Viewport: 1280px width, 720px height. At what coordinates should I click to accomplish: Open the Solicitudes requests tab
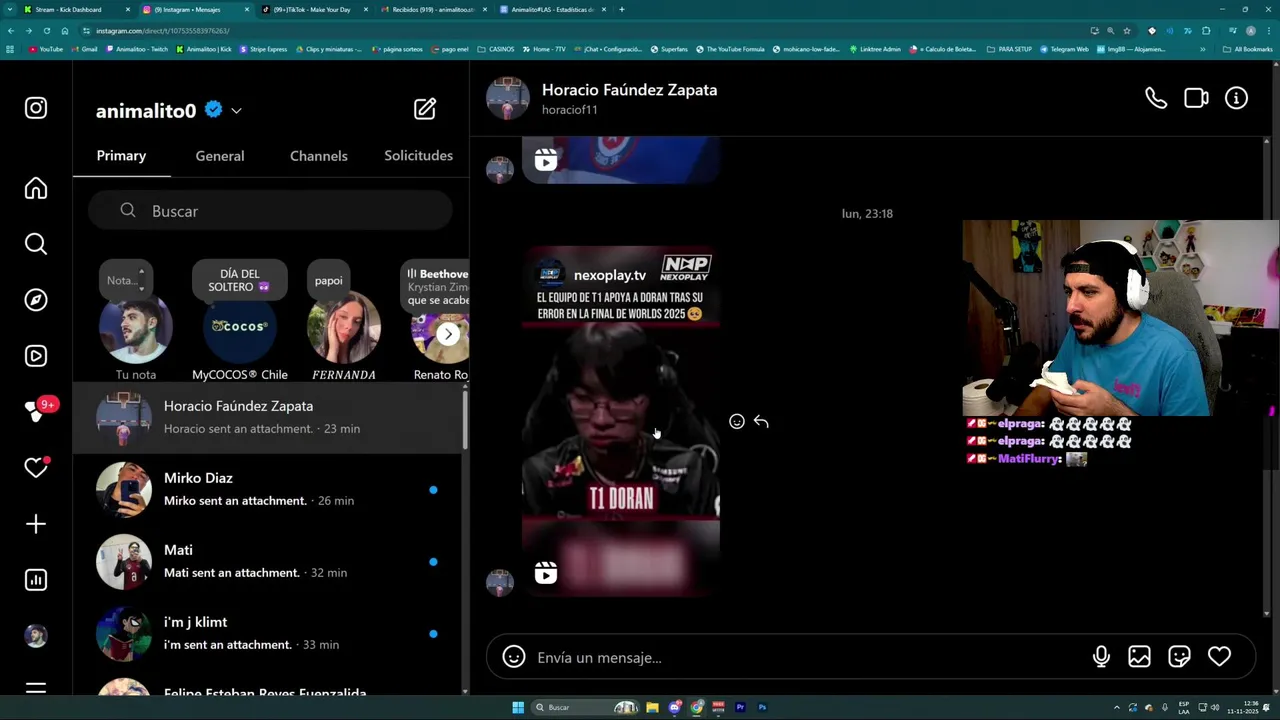[418, 156]
